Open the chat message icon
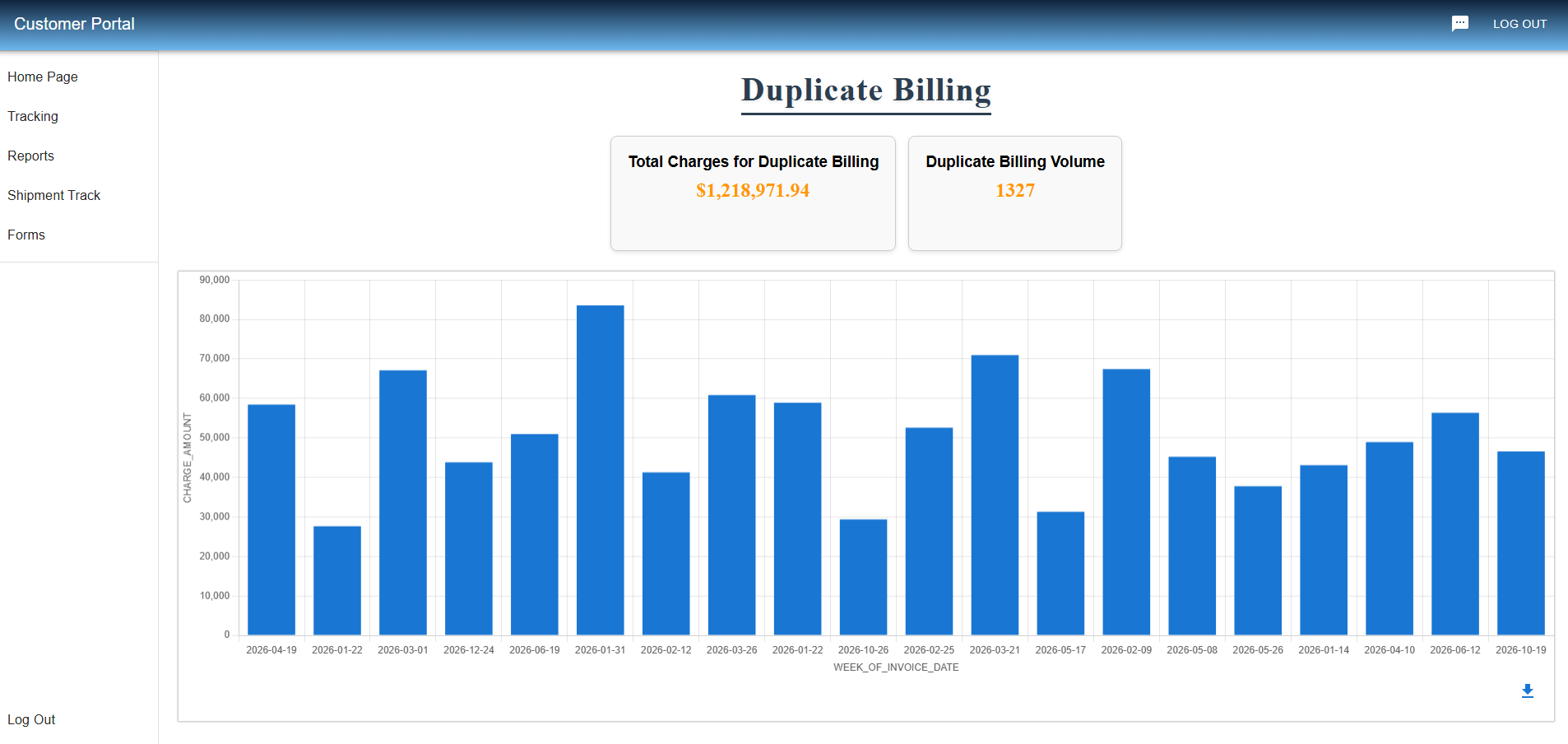The width and height of the screenshot is (1568, 744). pyautogui.click(x=1460, y=24)
